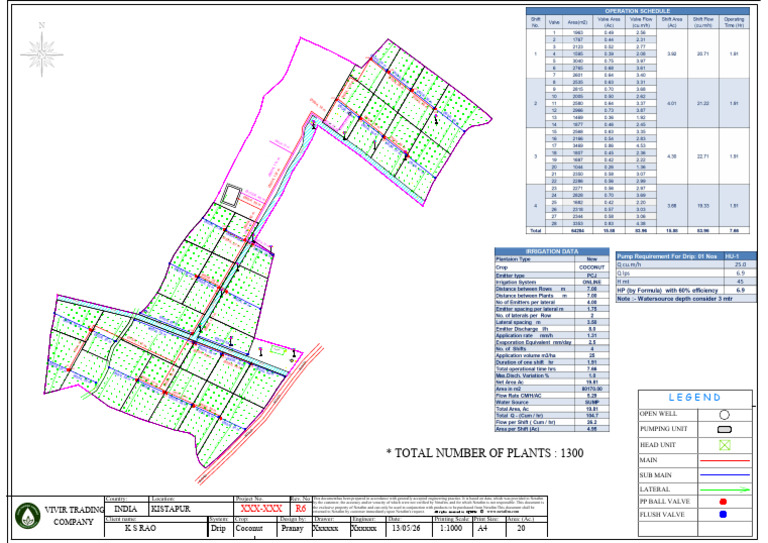This screenshot has width=768, height=543.
Task: Click the LEGEND title
Action: point(695,398)
